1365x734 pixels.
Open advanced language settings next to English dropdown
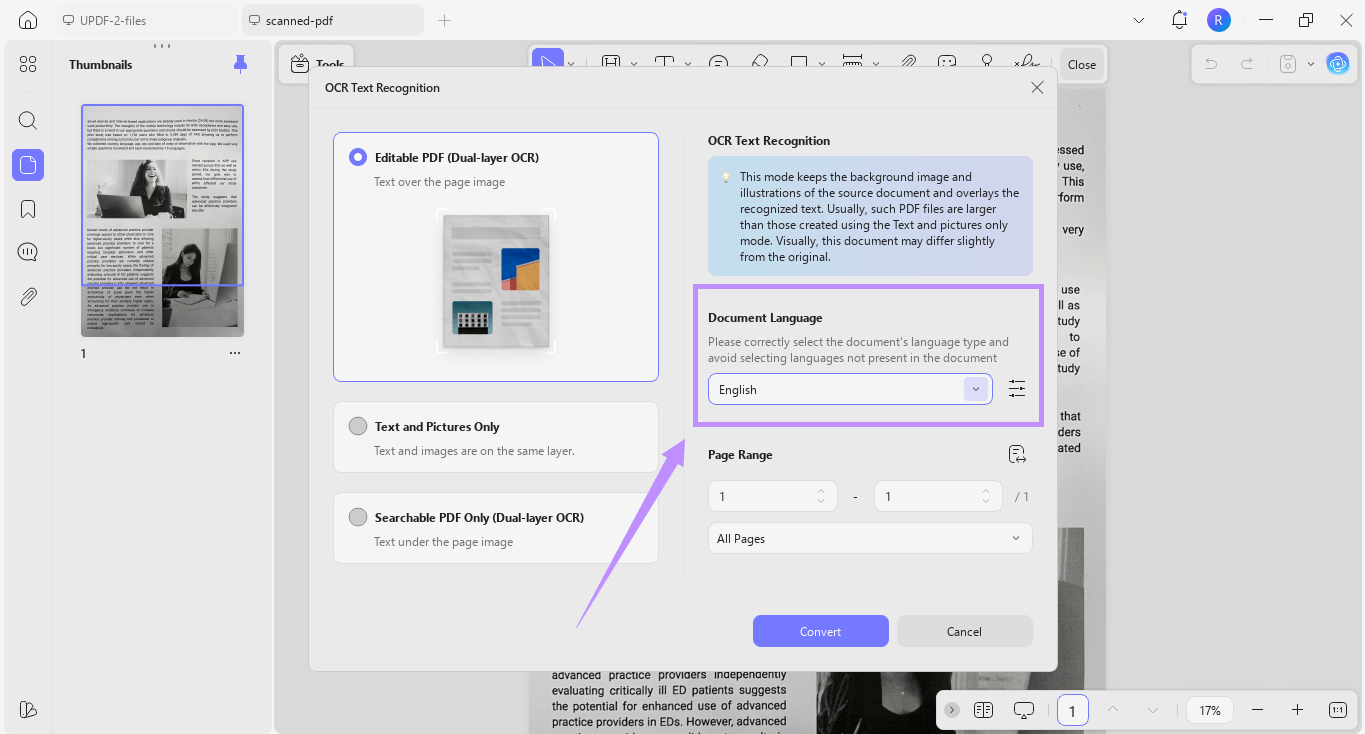tap(1017, 389)
